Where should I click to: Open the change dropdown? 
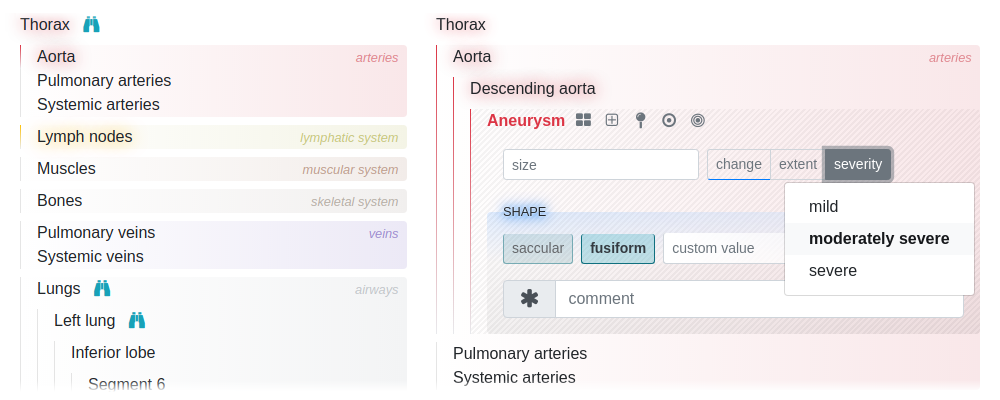(739, 165)
